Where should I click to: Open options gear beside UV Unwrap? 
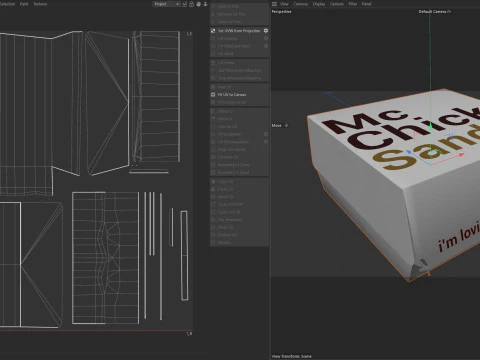[x=266, y=38]
